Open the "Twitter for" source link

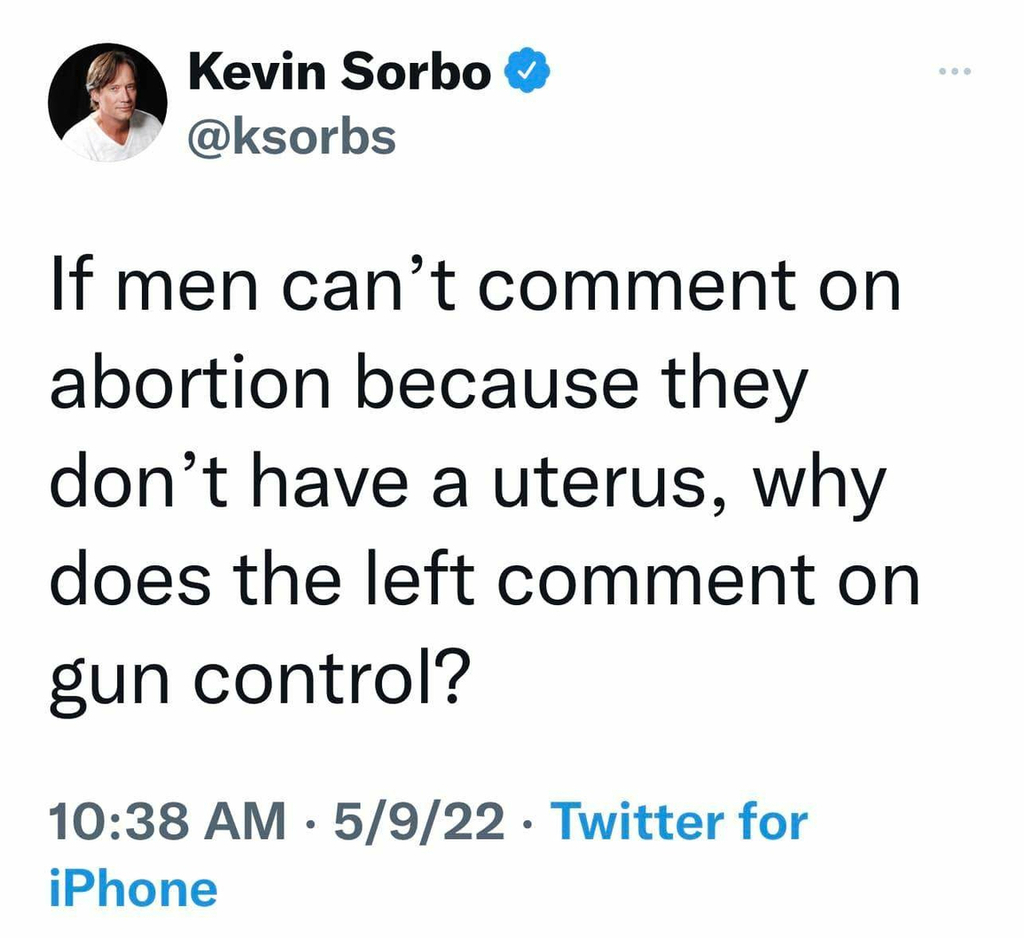[679, 822]
